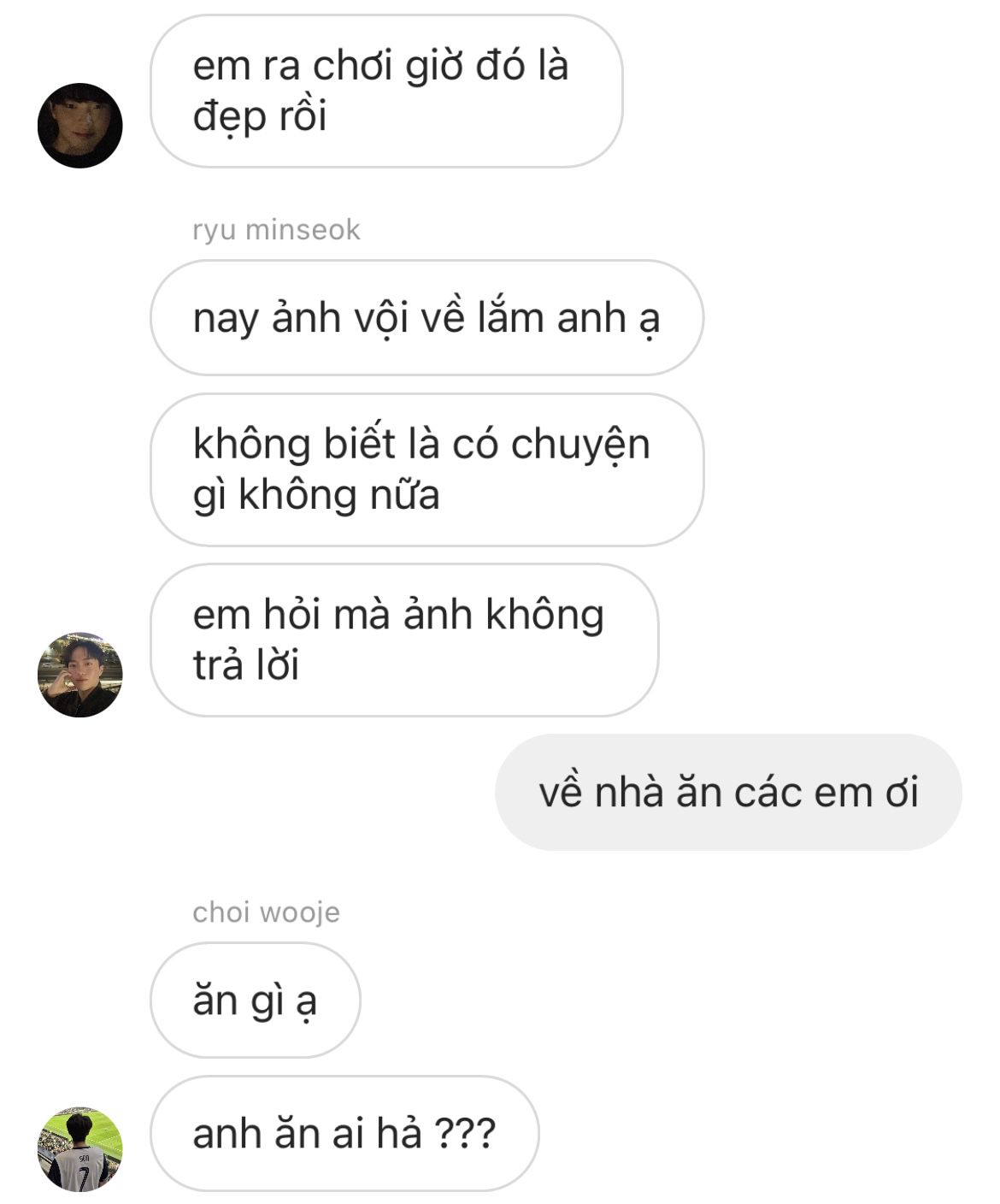Select the message 'em hỏi mà ảnh không trả lời'
Screen dimensions: 1000x1204
404,640
